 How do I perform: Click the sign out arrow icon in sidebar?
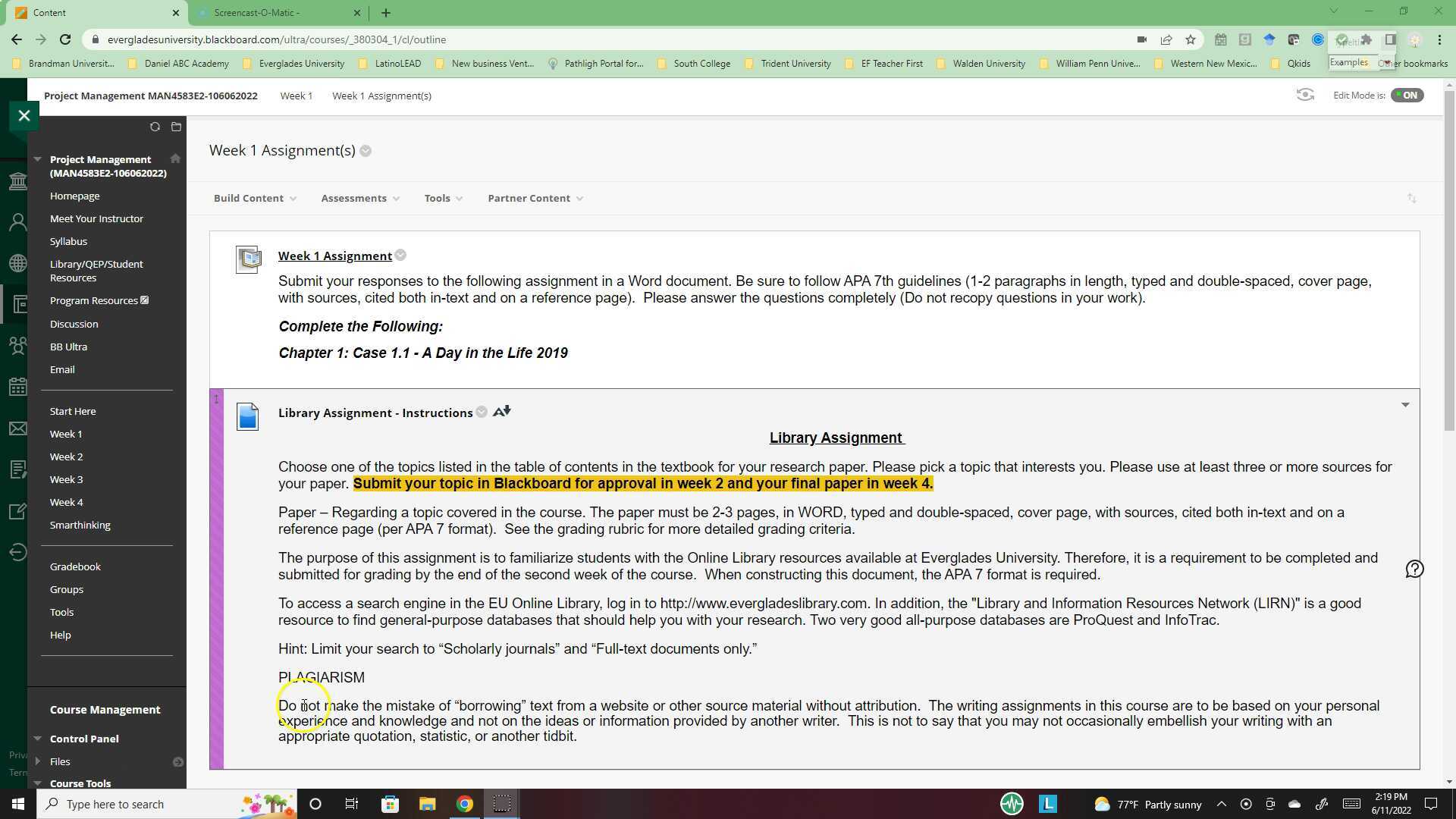click(x=18, y=552)
